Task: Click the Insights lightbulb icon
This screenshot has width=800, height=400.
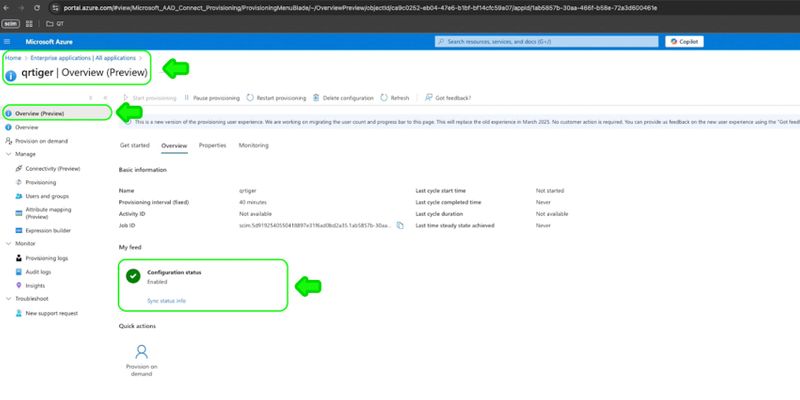Action: (x=19, y=286)
